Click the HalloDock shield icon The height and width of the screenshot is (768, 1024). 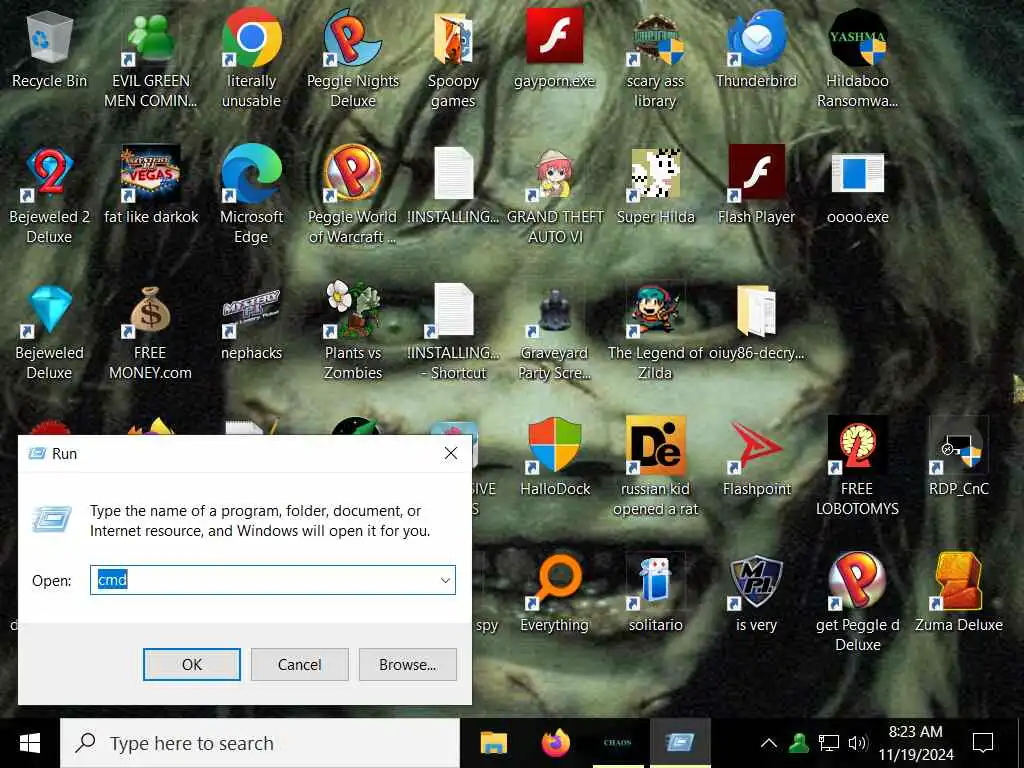pyautogui.click(x=554, y=447)
